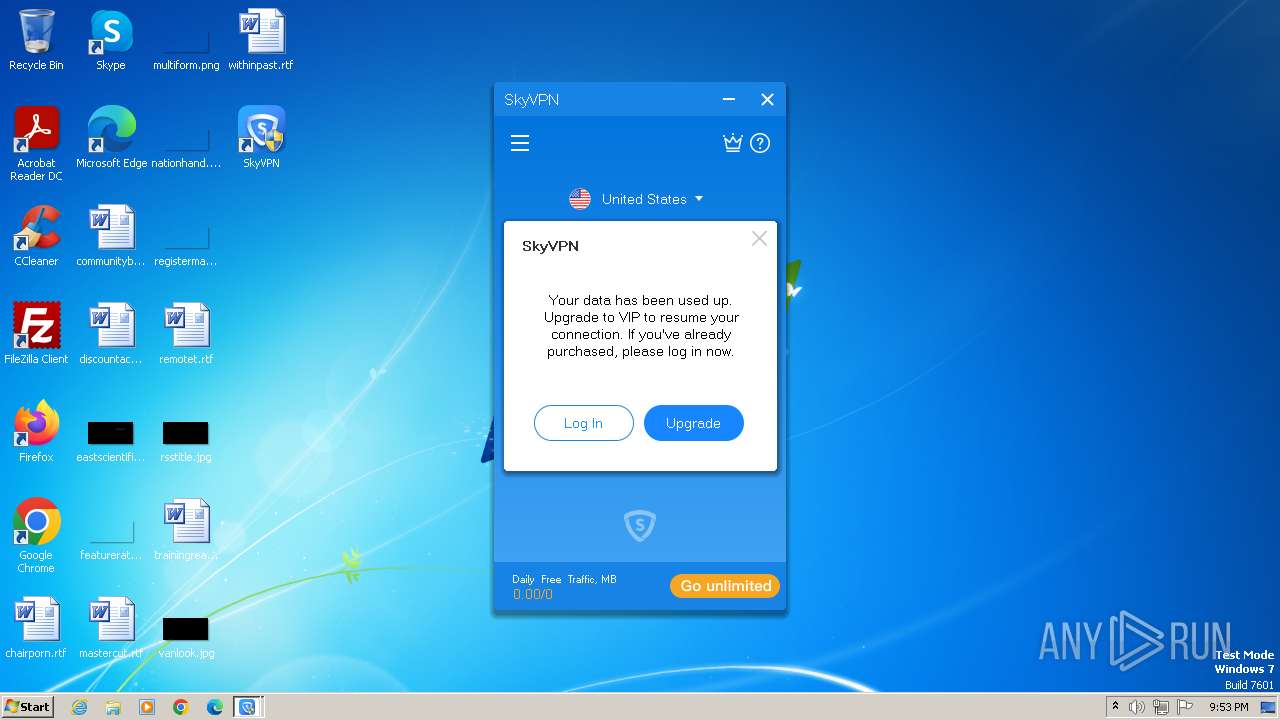This screenshot has height=720, width=1280.
Task: Select the trainingrea document icon
Action: 186,530
